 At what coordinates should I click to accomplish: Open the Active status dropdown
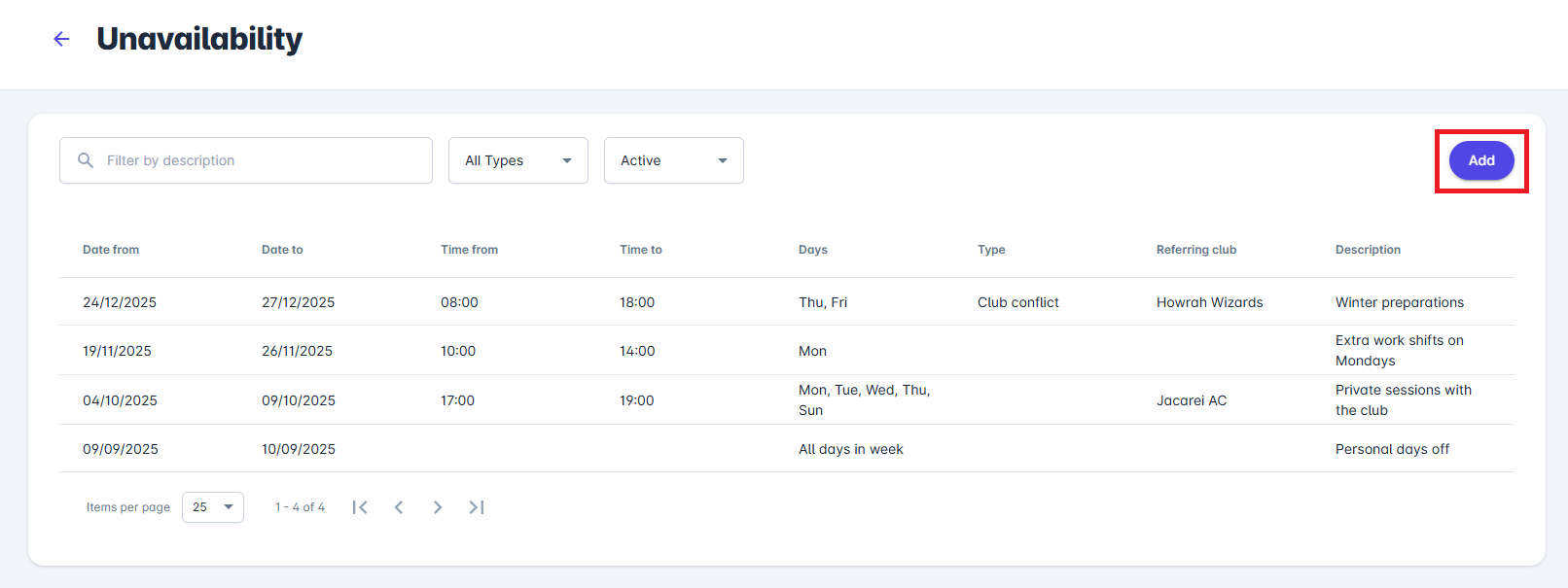673,160
